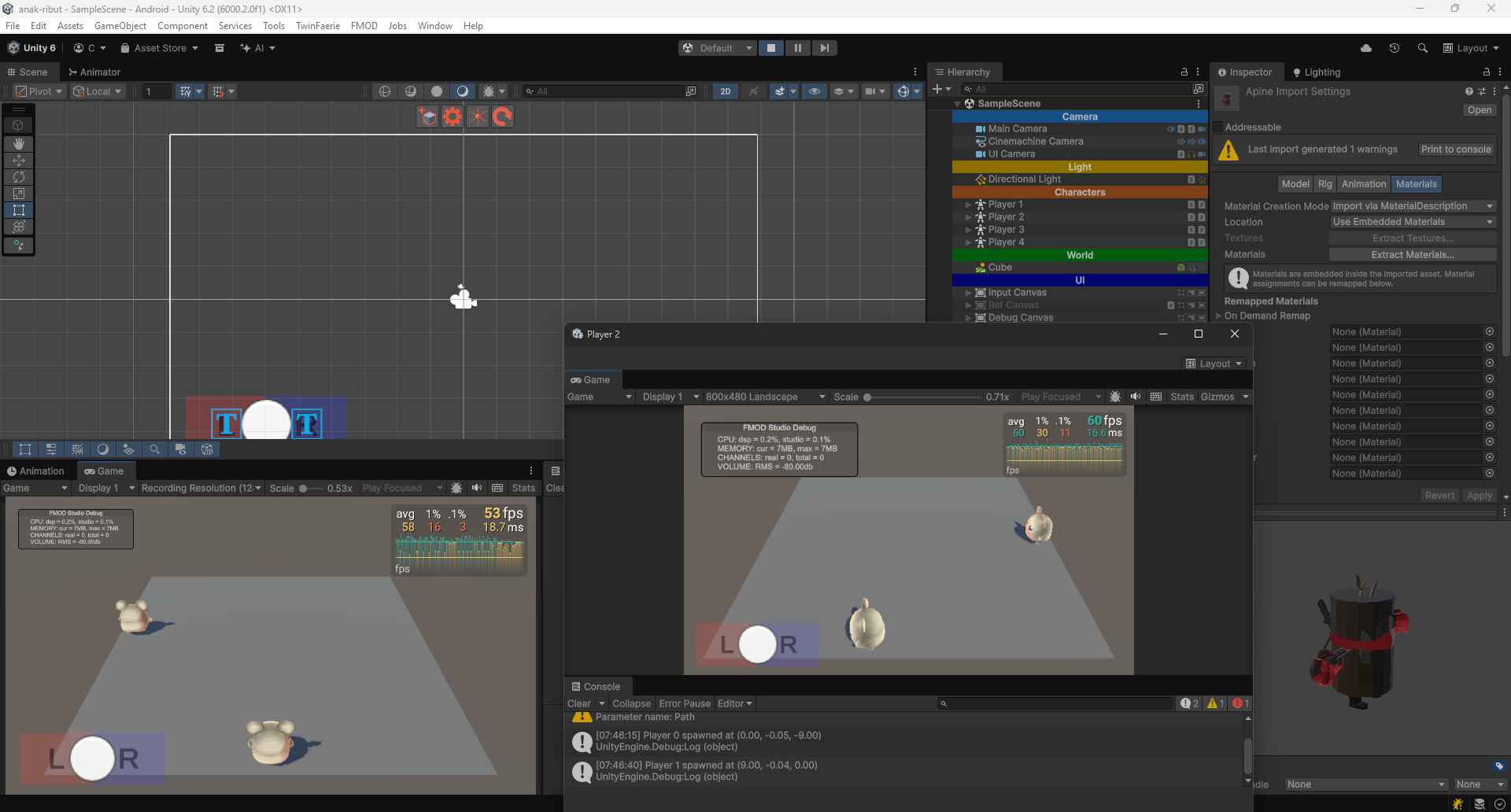The height and width of the screenshot is (812, 1511).
Task: Open the TwinFaerie menu
Action: 318,26
